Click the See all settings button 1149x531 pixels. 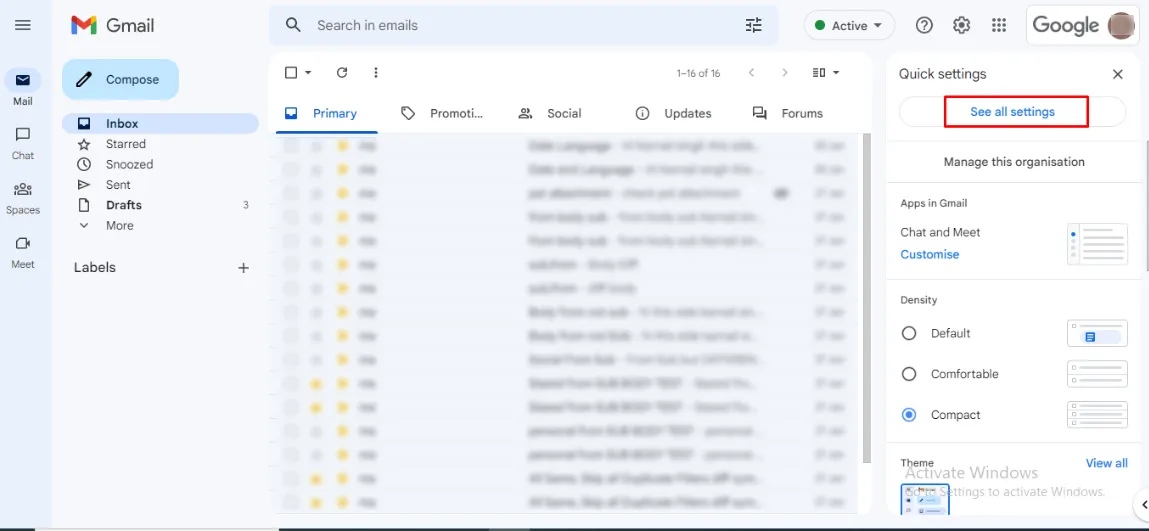pos(1012,112)
